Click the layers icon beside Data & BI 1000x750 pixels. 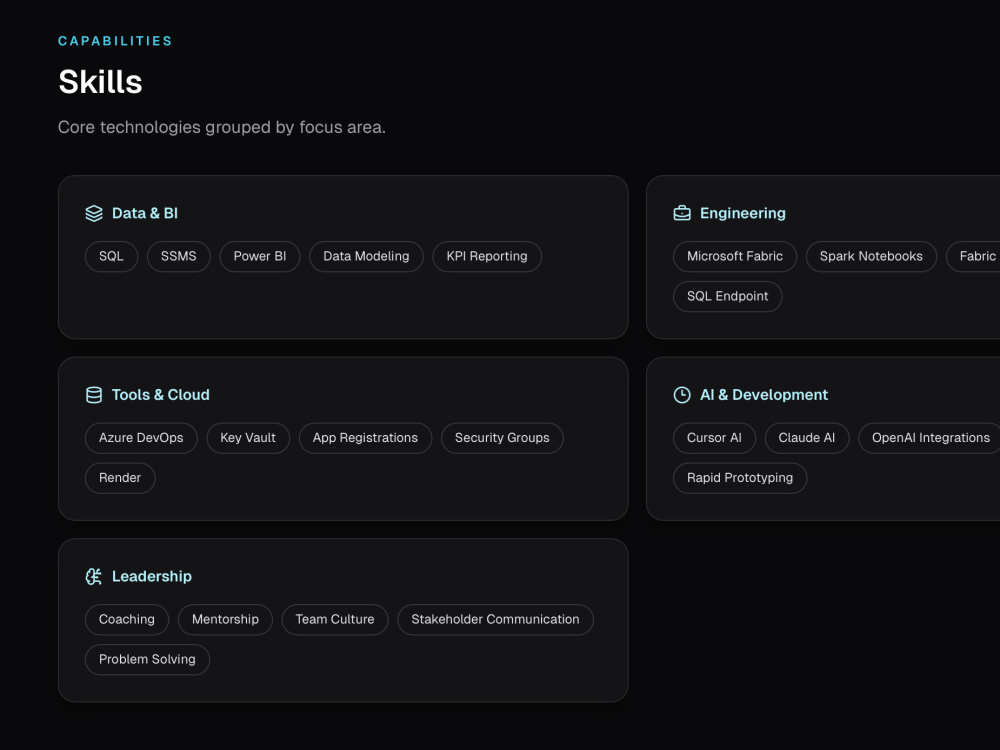point(94,213)
